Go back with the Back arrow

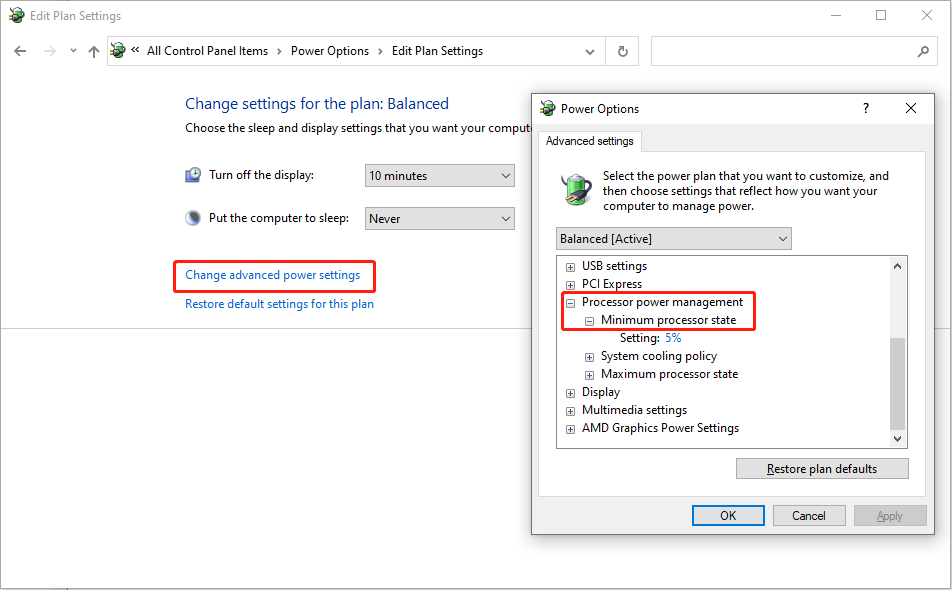tap(20, 51)
